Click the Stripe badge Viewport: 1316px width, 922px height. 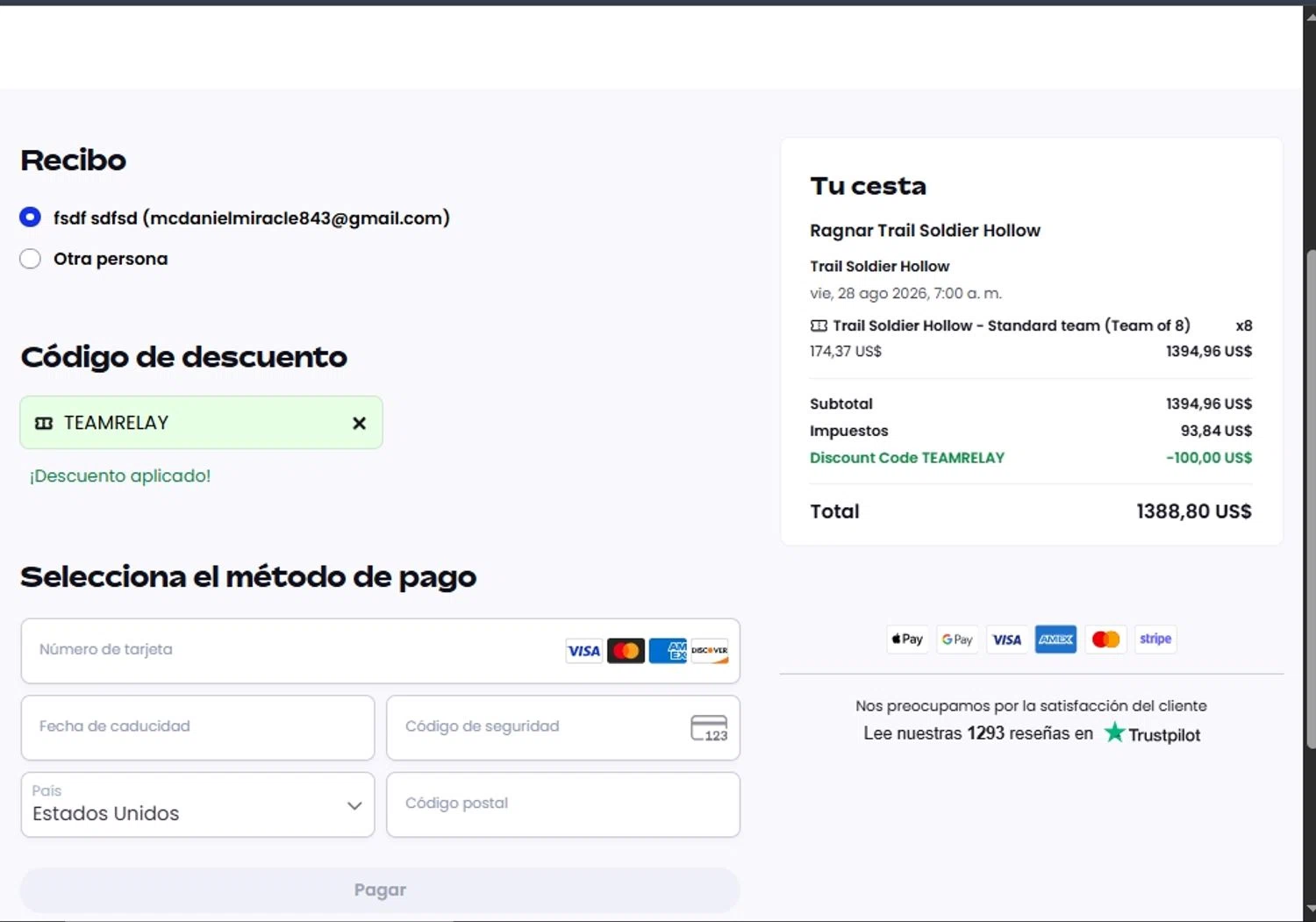[1155, 640]
